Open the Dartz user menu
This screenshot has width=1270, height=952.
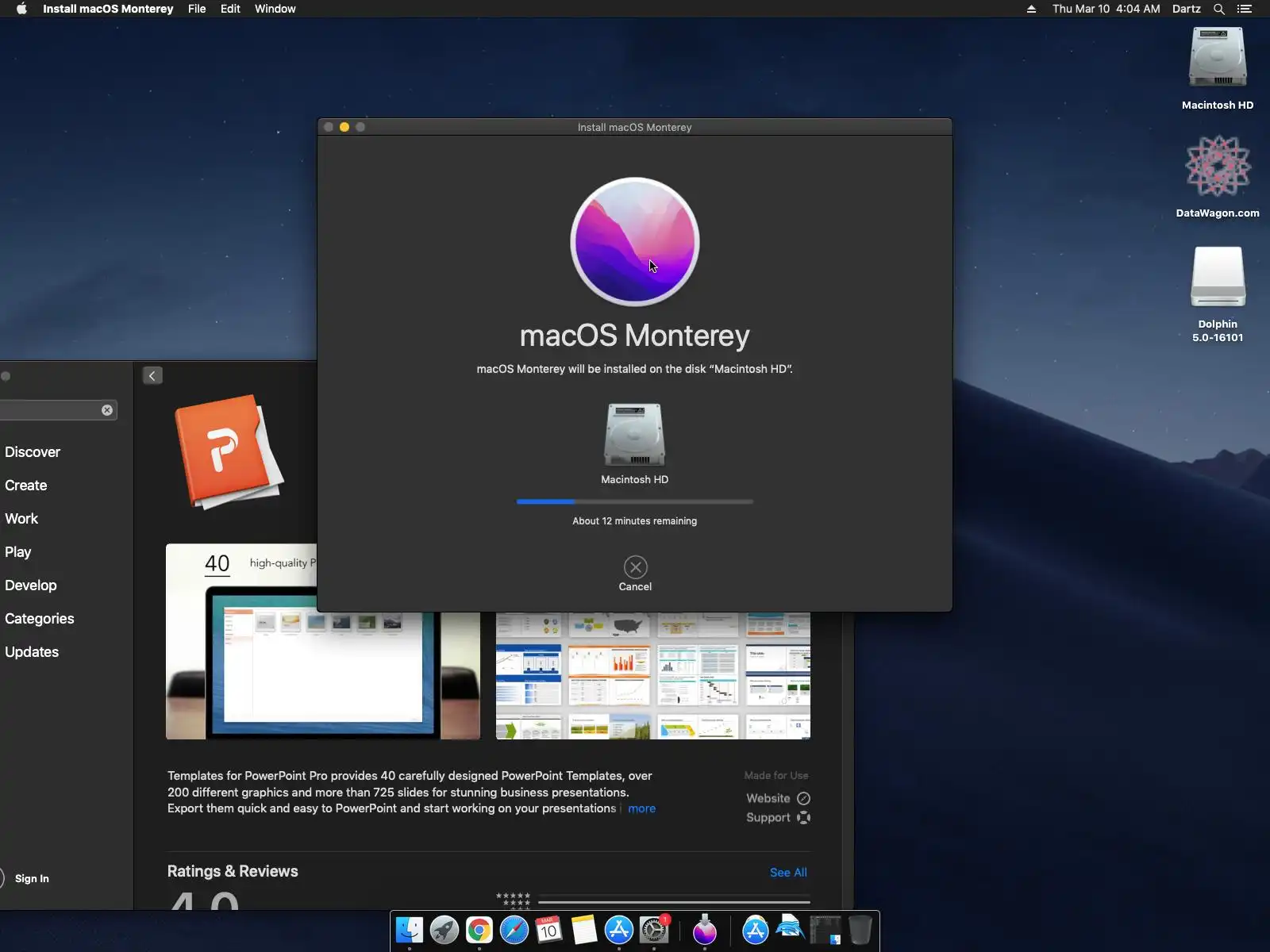click(x=1187, y=9)
